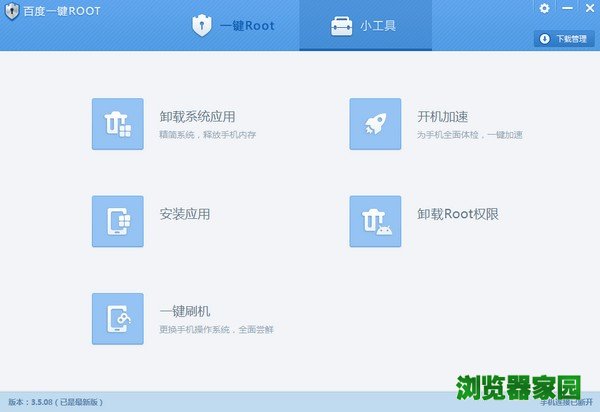Choose the 安装应用 text label
600x412 pixels.
point(184,214)
